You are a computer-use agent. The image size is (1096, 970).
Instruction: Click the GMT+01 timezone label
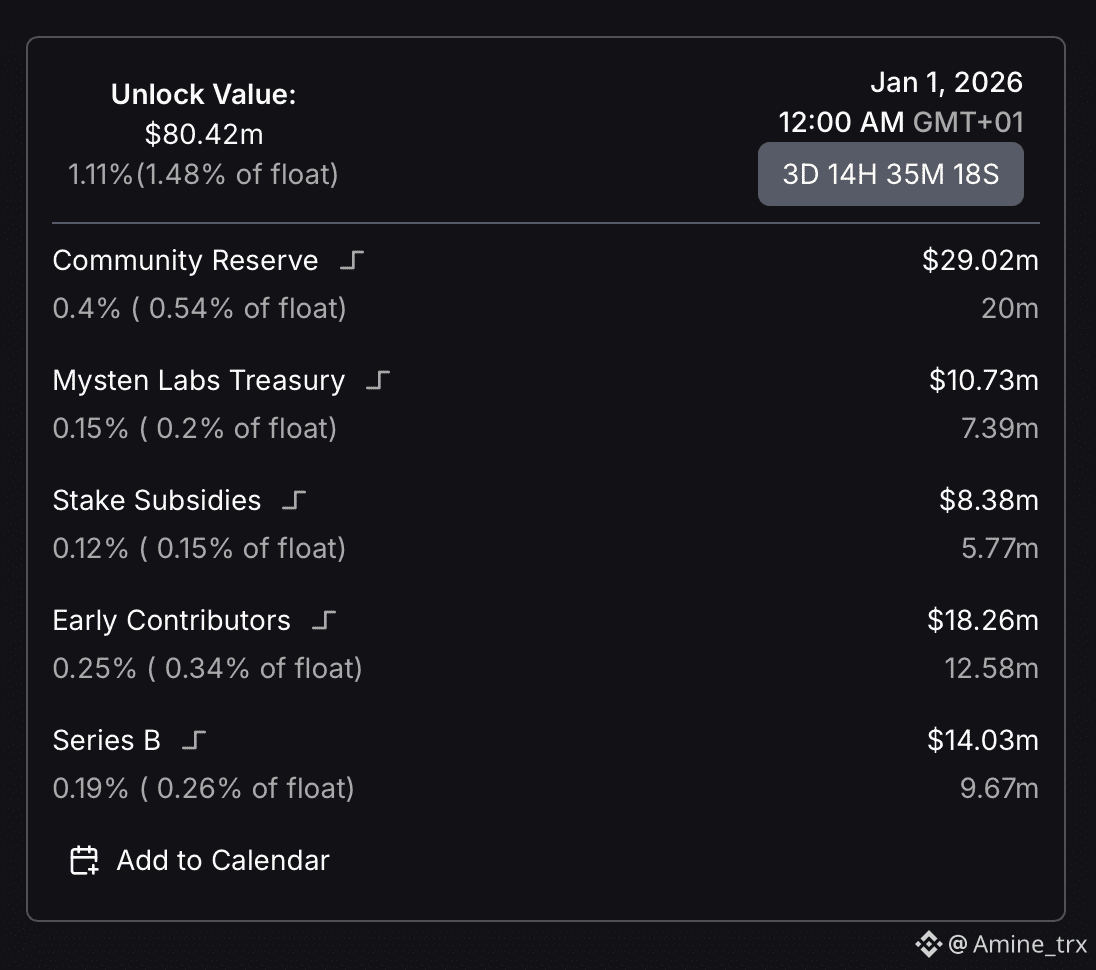point(968,123)
